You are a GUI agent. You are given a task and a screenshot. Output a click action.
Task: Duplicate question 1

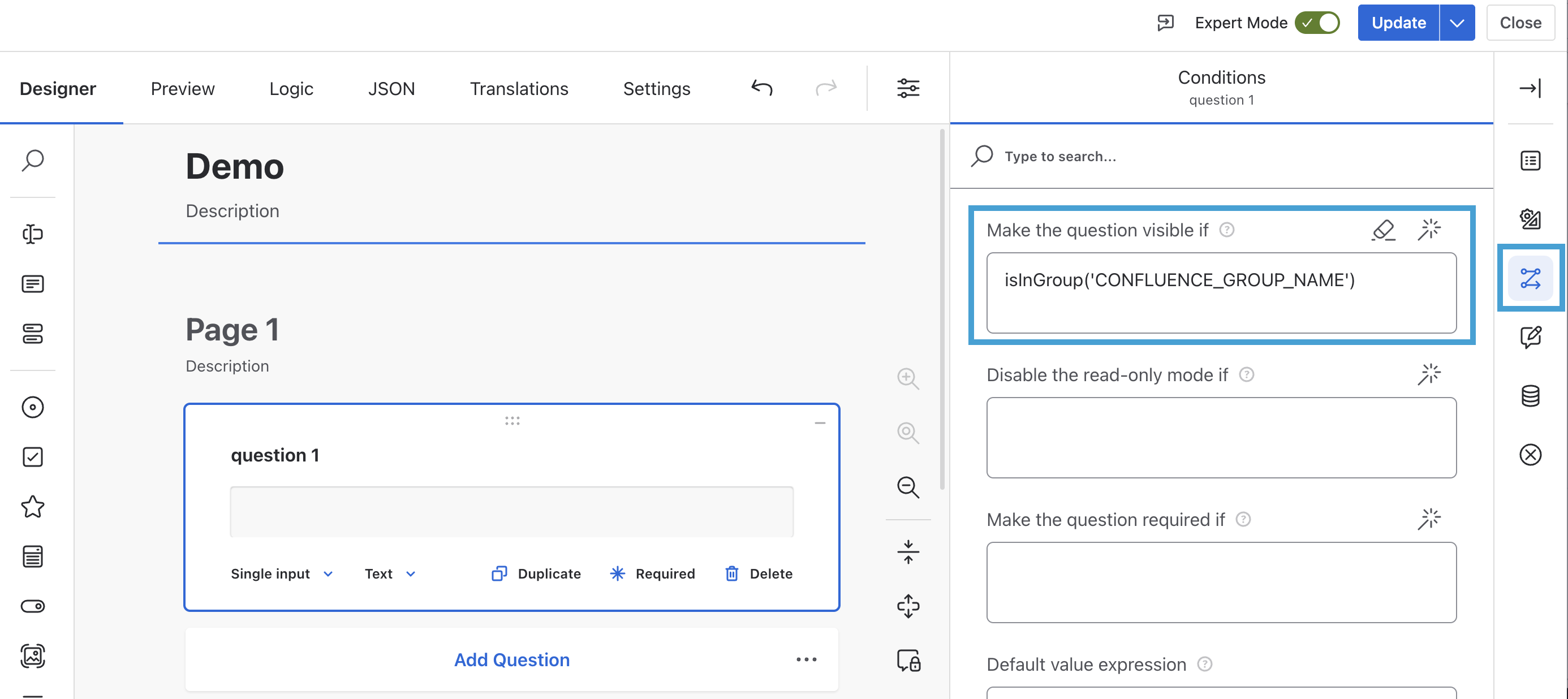536,573
